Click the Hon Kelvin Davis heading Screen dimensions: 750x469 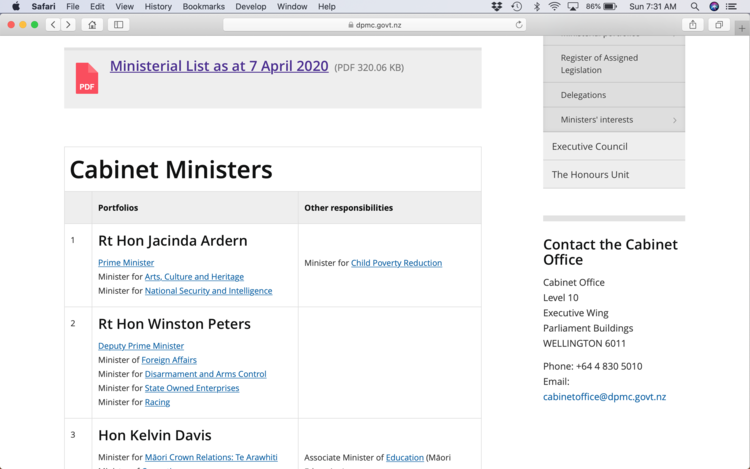pos(154,435)
